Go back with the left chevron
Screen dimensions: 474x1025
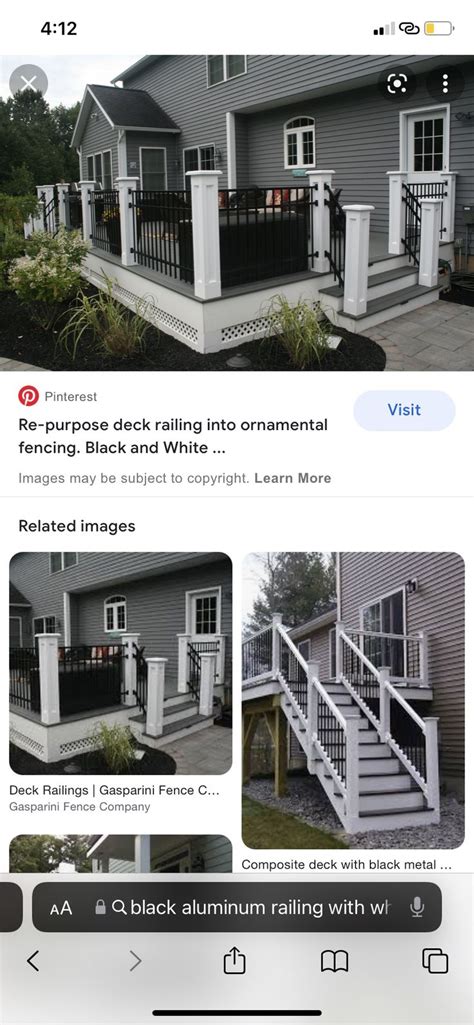coord(33,960)
